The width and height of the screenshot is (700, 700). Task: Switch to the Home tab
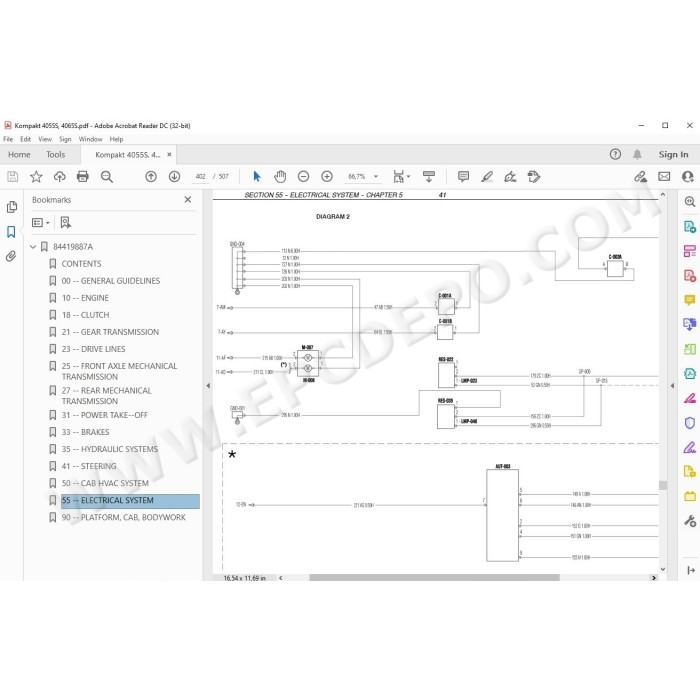[19, 154]
